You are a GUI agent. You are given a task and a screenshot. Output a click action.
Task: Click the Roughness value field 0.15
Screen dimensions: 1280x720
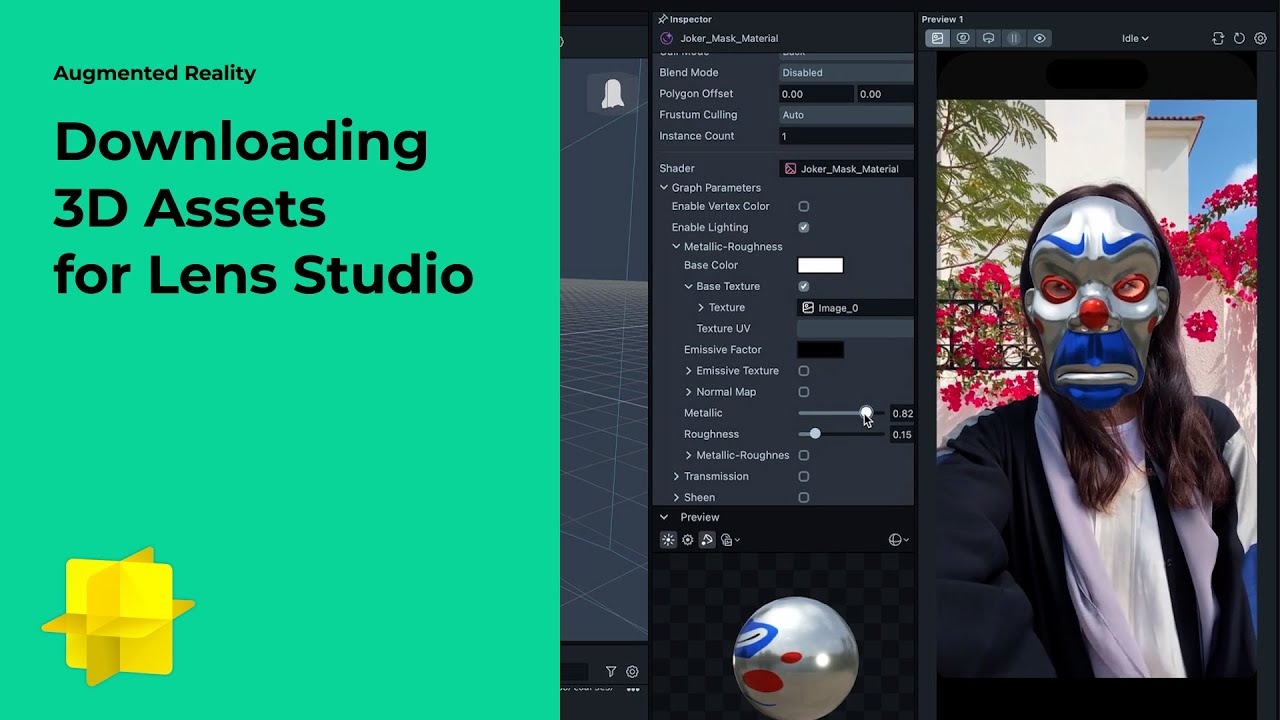902,435
